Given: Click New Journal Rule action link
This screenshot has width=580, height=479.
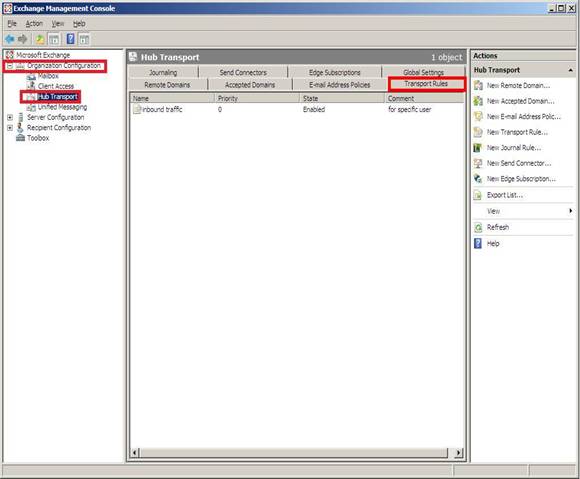Looking at the screenshot, I should point(514,148).
